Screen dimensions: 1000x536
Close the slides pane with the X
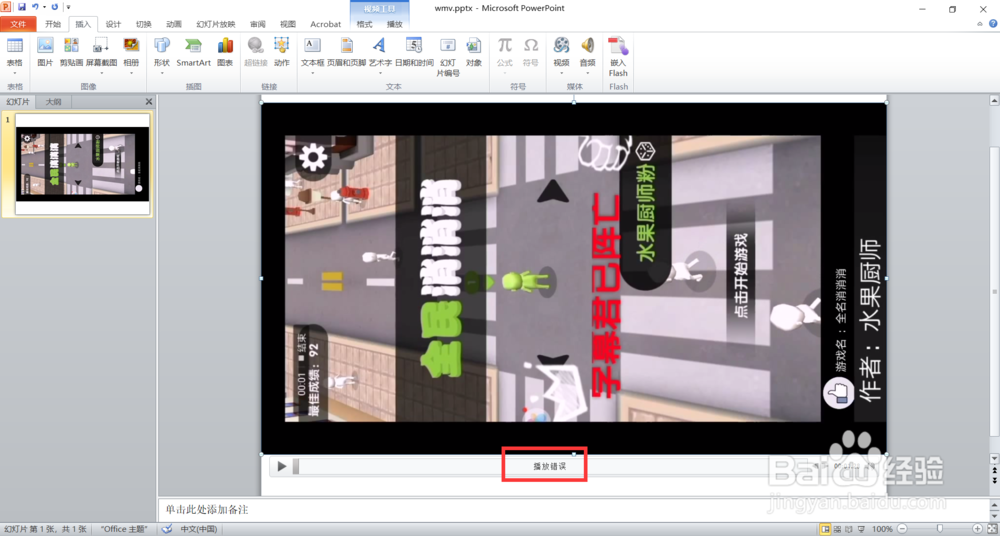[x=149, y=101]
